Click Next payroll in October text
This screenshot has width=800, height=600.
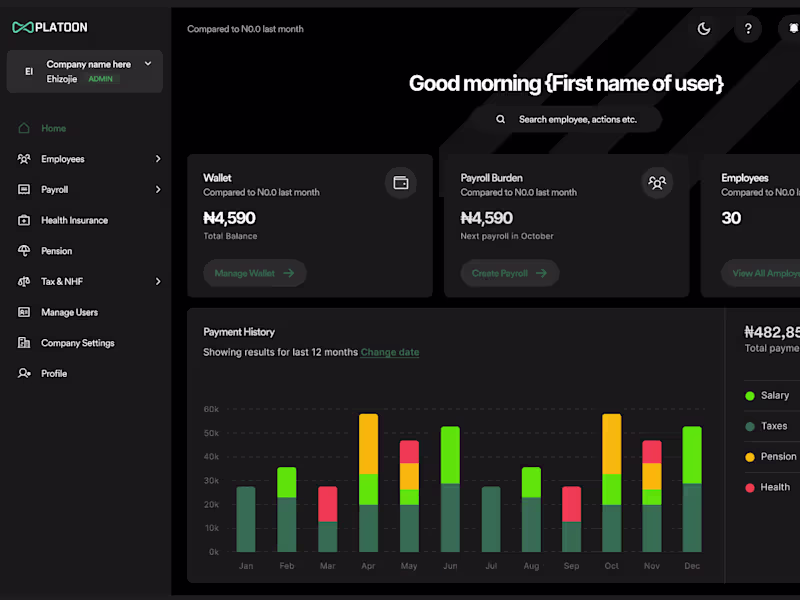click(x=507, y=236)
